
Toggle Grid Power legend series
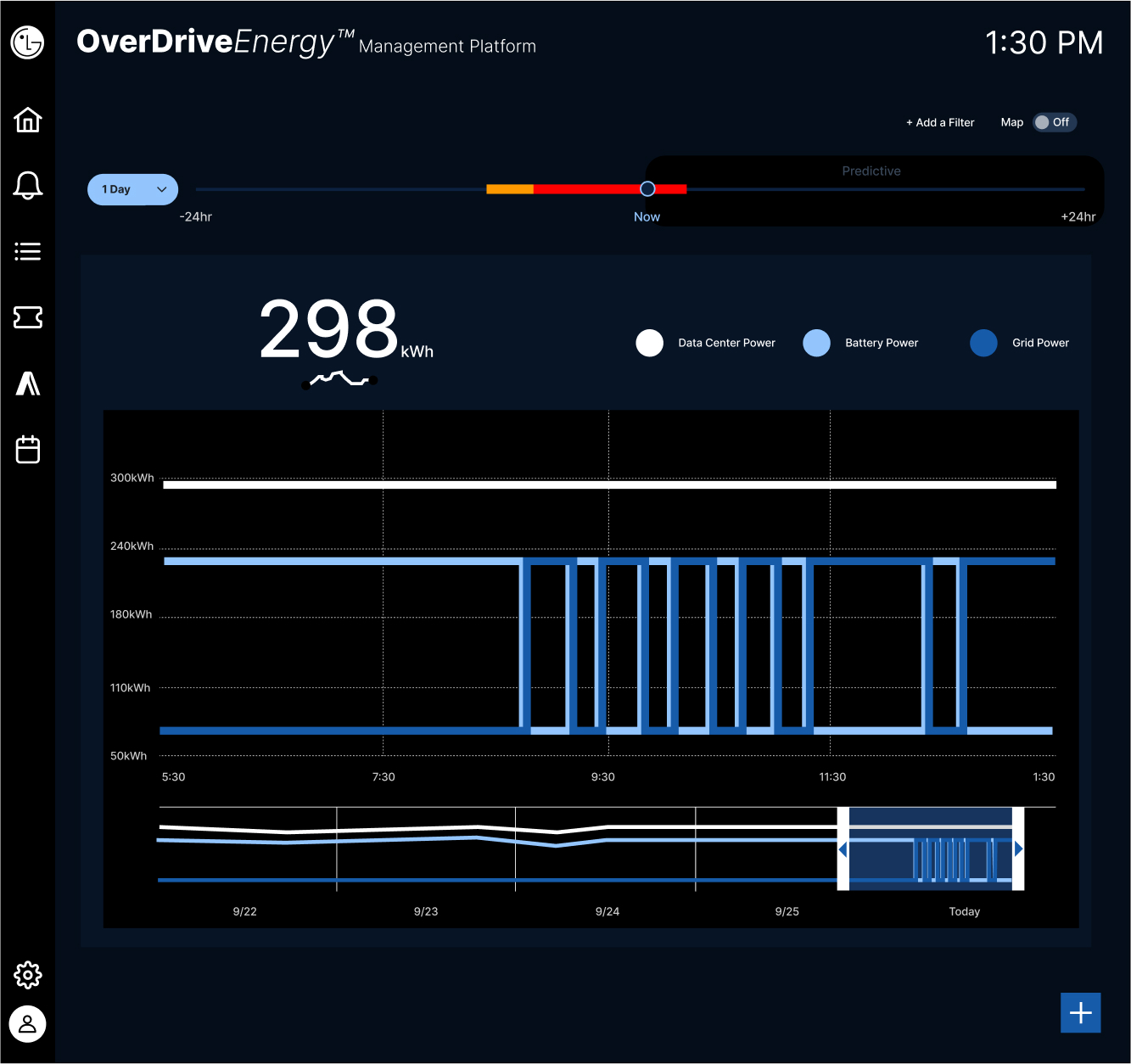(x=984, y=343)
